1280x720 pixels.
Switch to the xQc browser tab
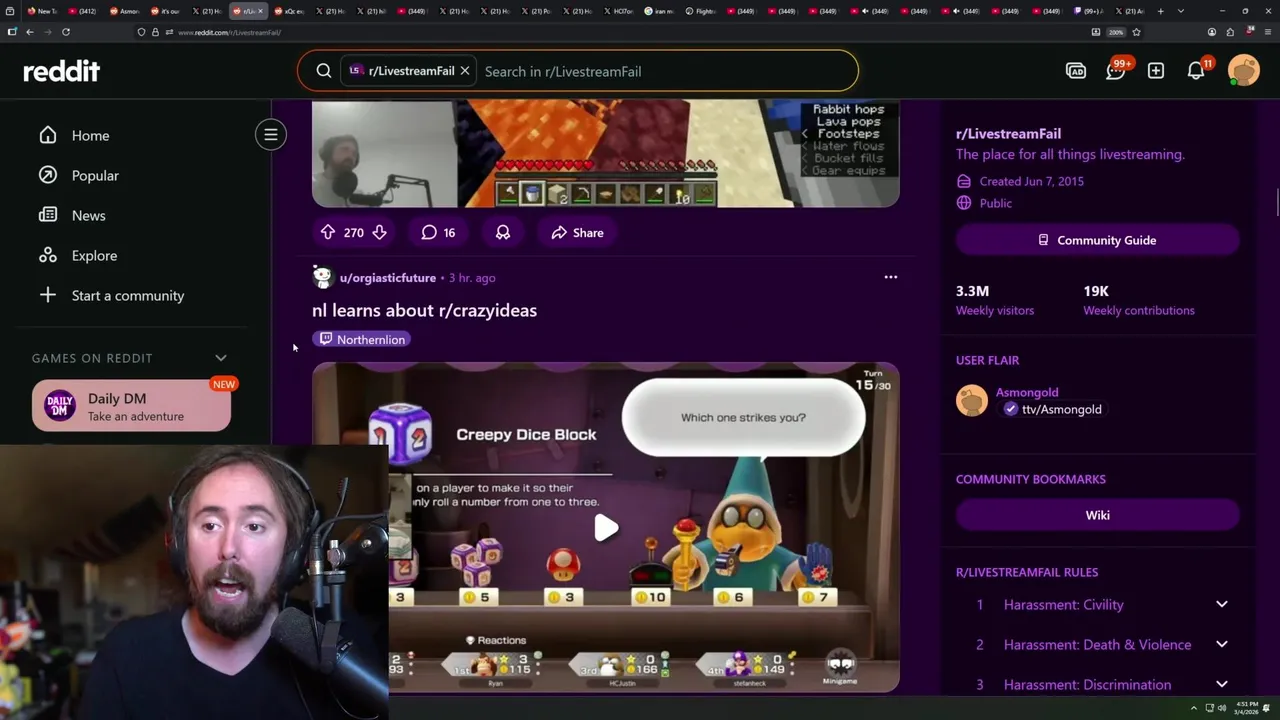tap(290, 11)
